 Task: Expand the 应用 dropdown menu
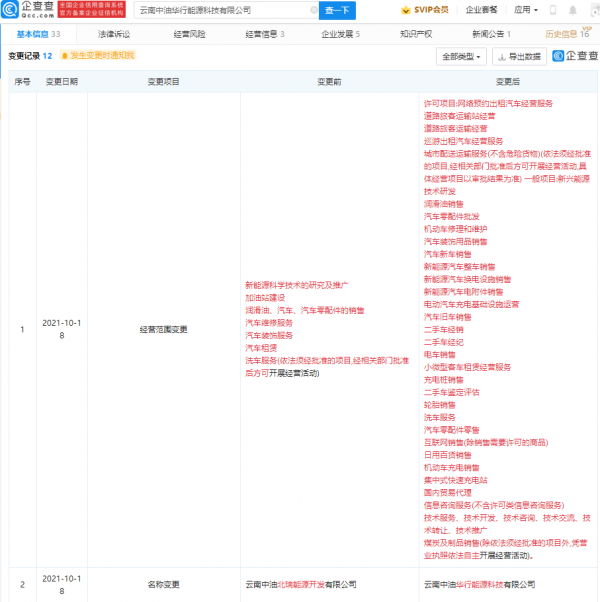tap(526, 10)
